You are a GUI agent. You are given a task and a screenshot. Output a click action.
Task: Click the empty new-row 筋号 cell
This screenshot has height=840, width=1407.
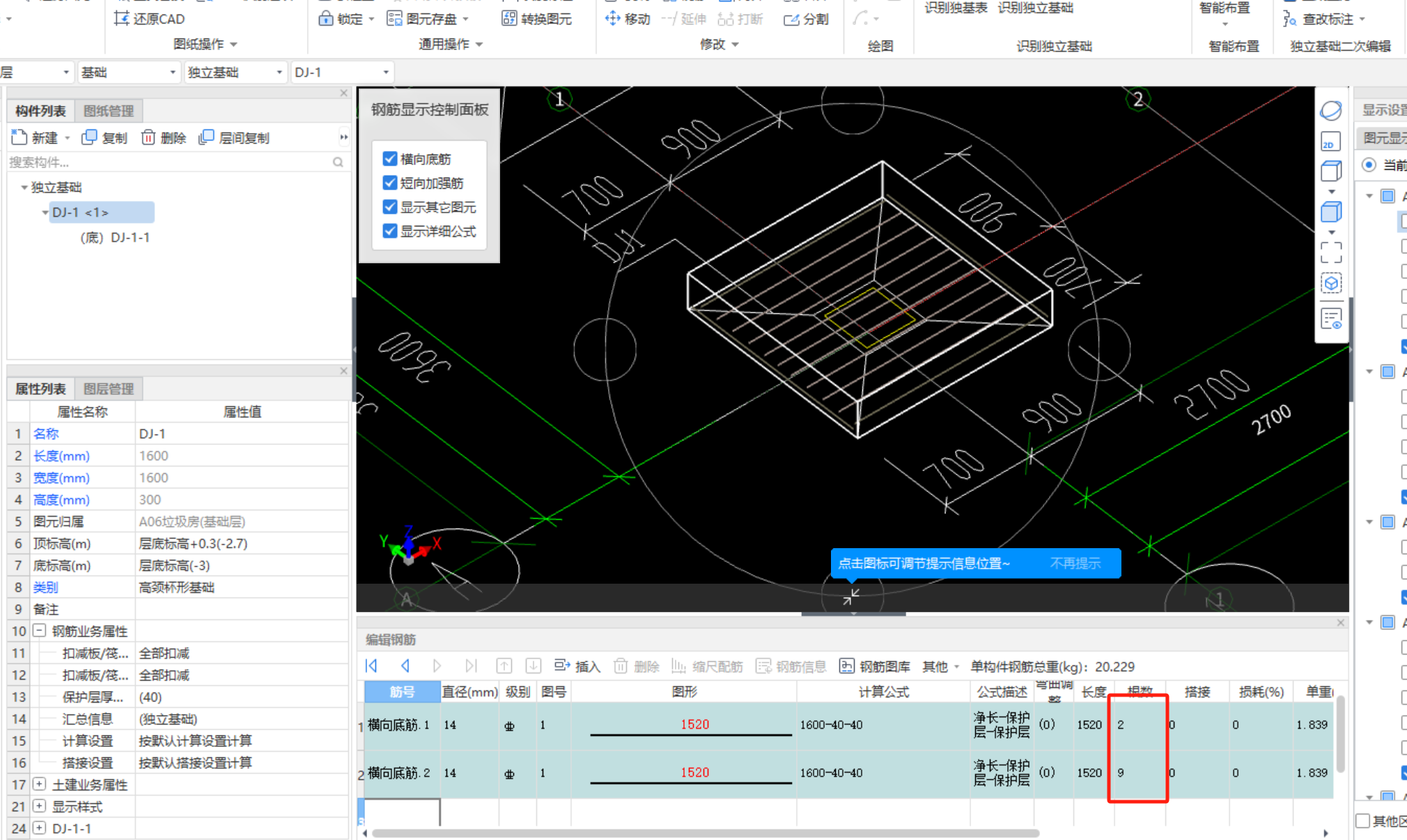402,812
